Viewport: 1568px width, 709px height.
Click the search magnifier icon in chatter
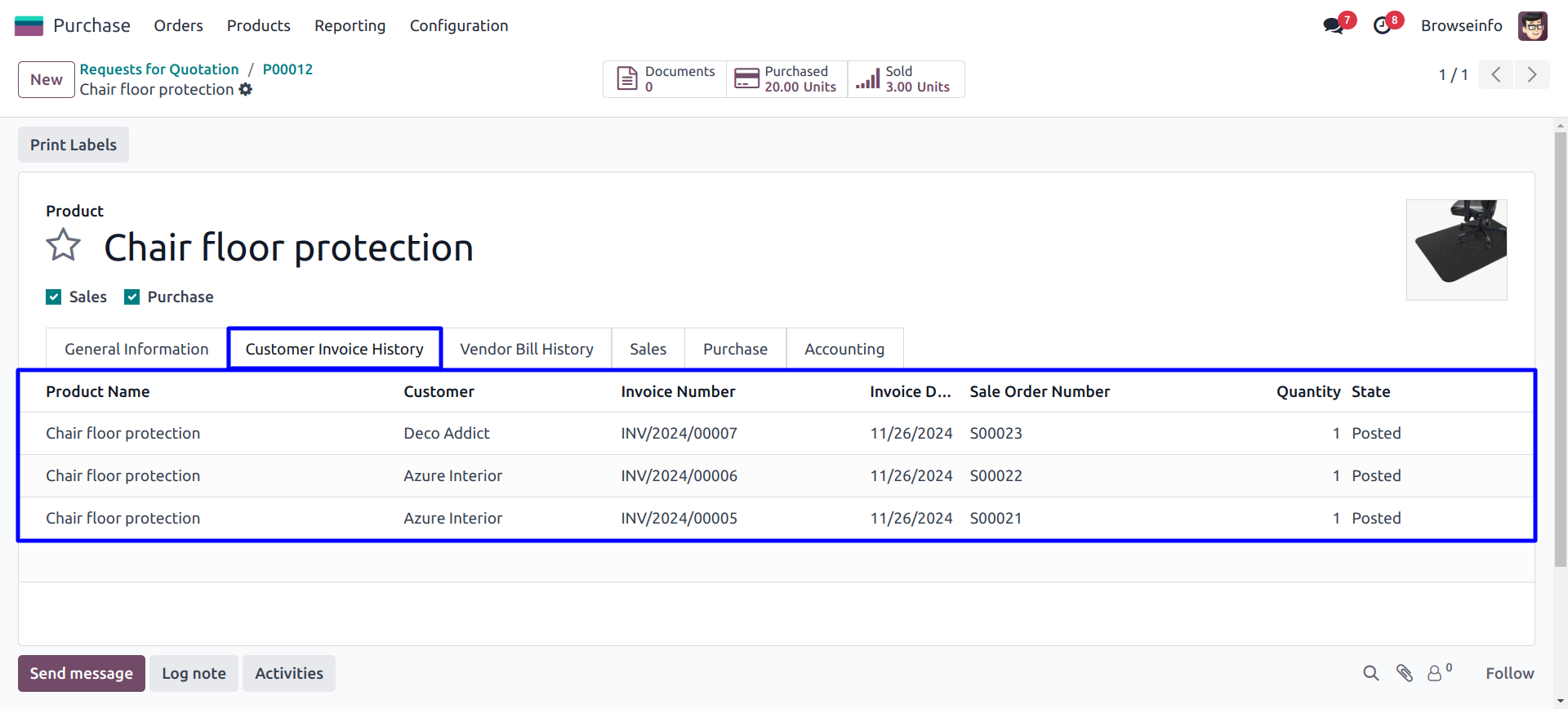[1371, 673]
